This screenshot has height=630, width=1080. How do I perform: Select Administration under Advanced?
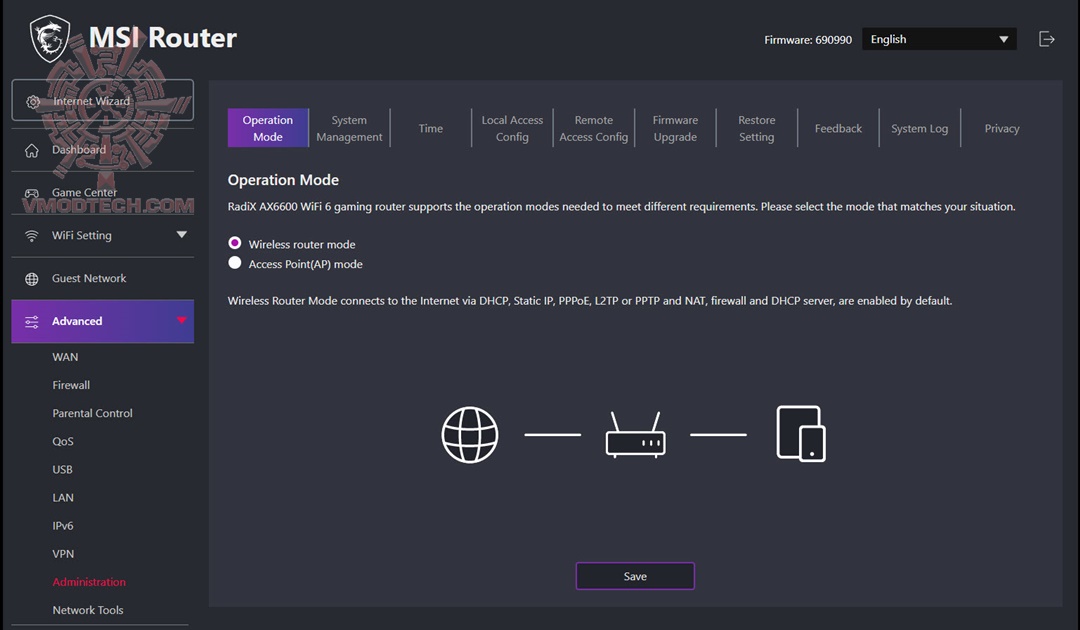89,582
